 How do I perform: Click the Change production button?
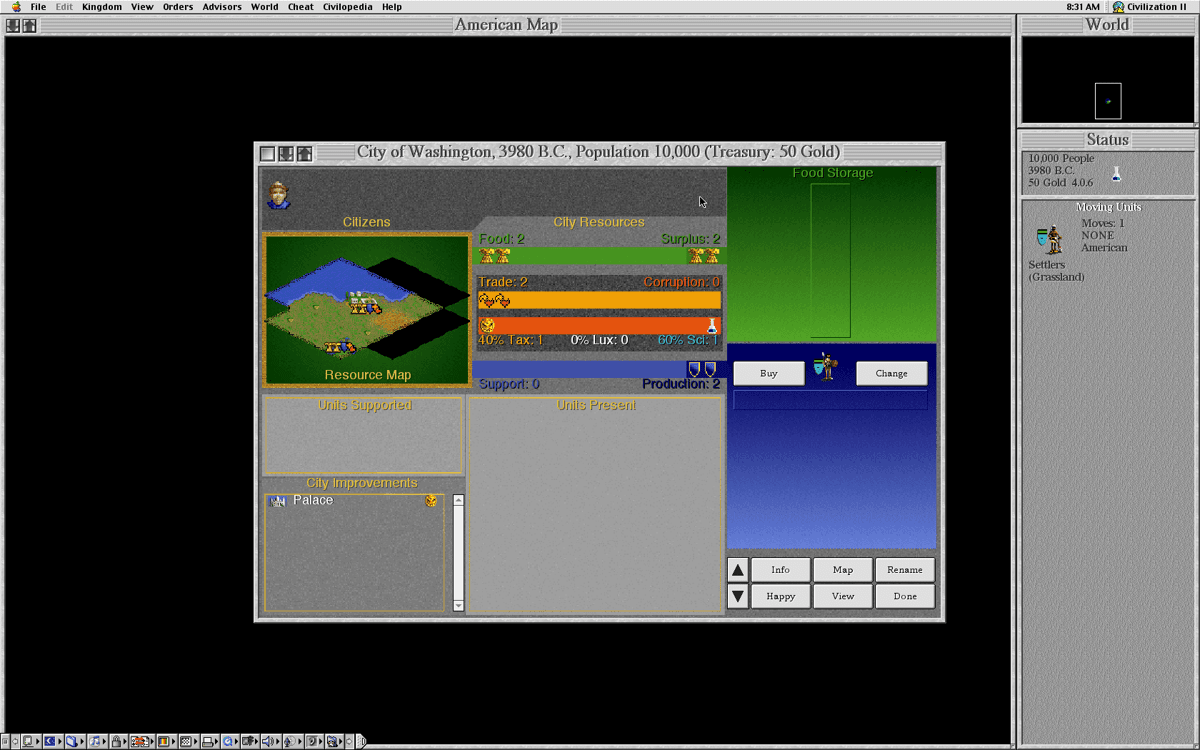(891, 373)
